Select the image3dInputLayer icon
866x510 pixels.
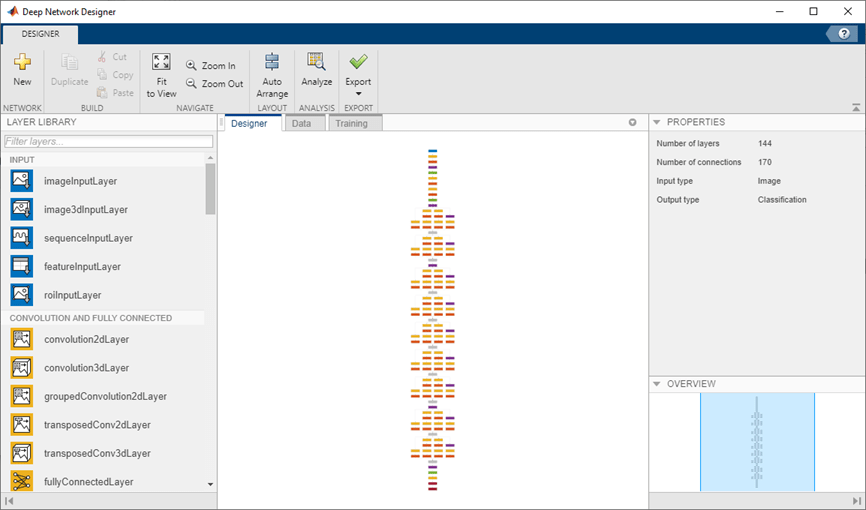(22, 209)
